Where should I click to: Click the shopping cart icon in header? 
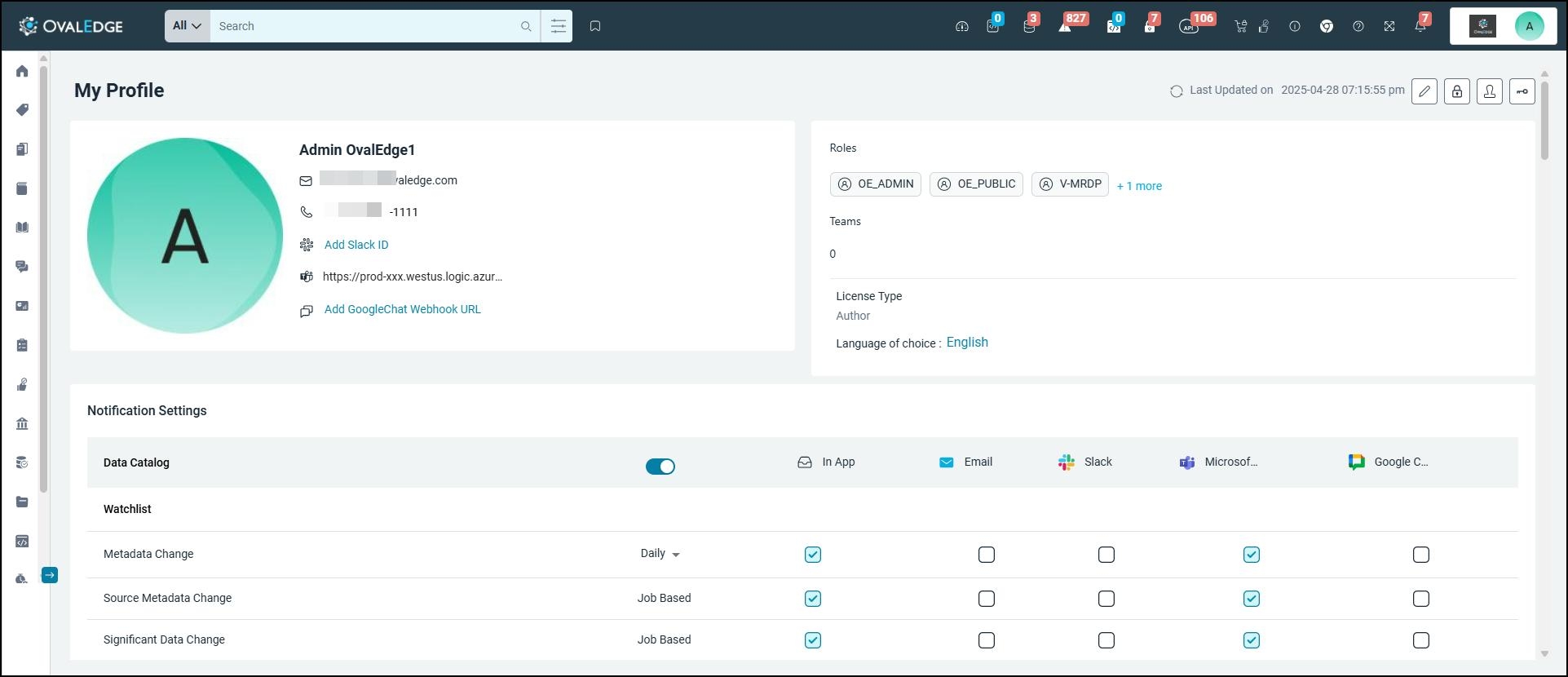tap(1240, 26)
